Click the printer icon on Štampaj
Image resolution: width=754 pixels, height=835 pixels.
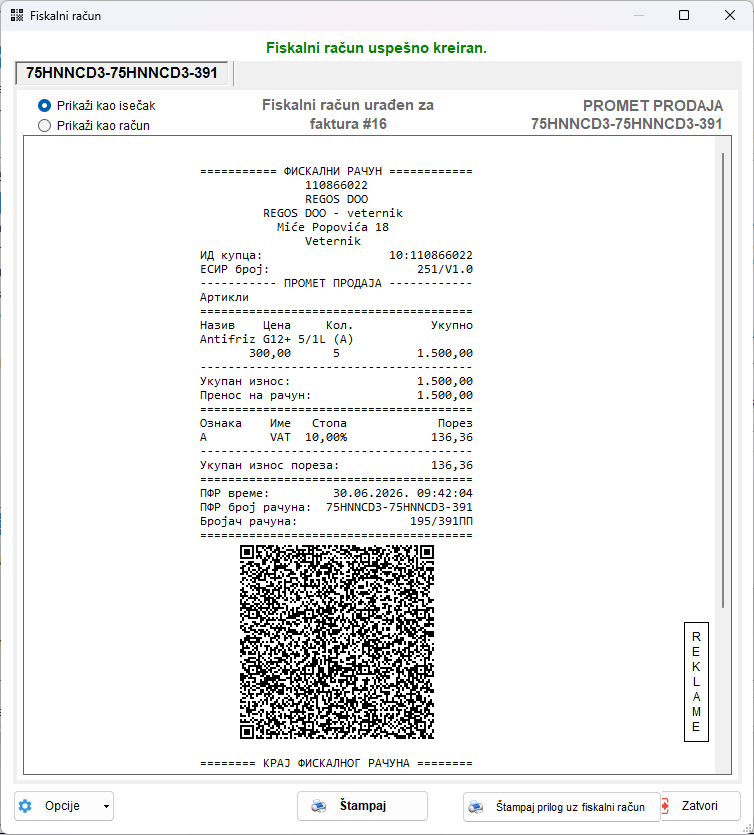coord(319,806)
